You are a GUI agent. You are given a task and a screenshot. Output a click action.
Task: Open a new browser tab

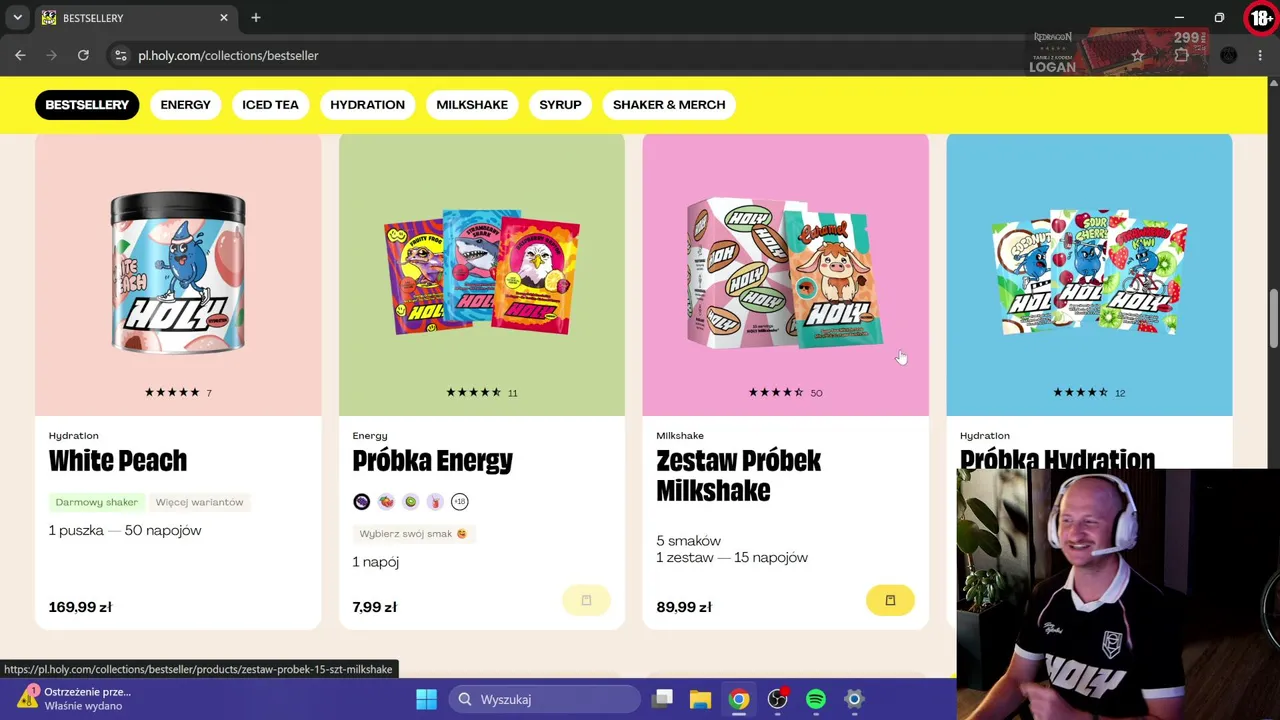click(x=256, y=18)
